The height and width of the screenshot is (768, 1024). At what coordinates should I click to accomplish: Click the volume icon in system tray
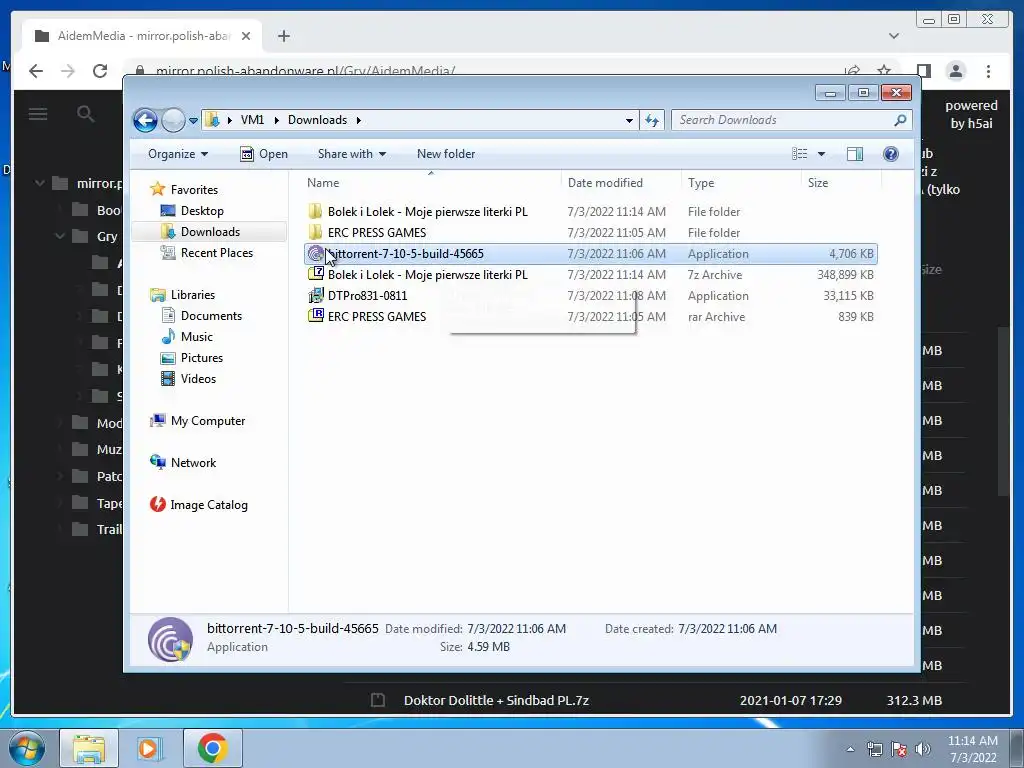923,749
